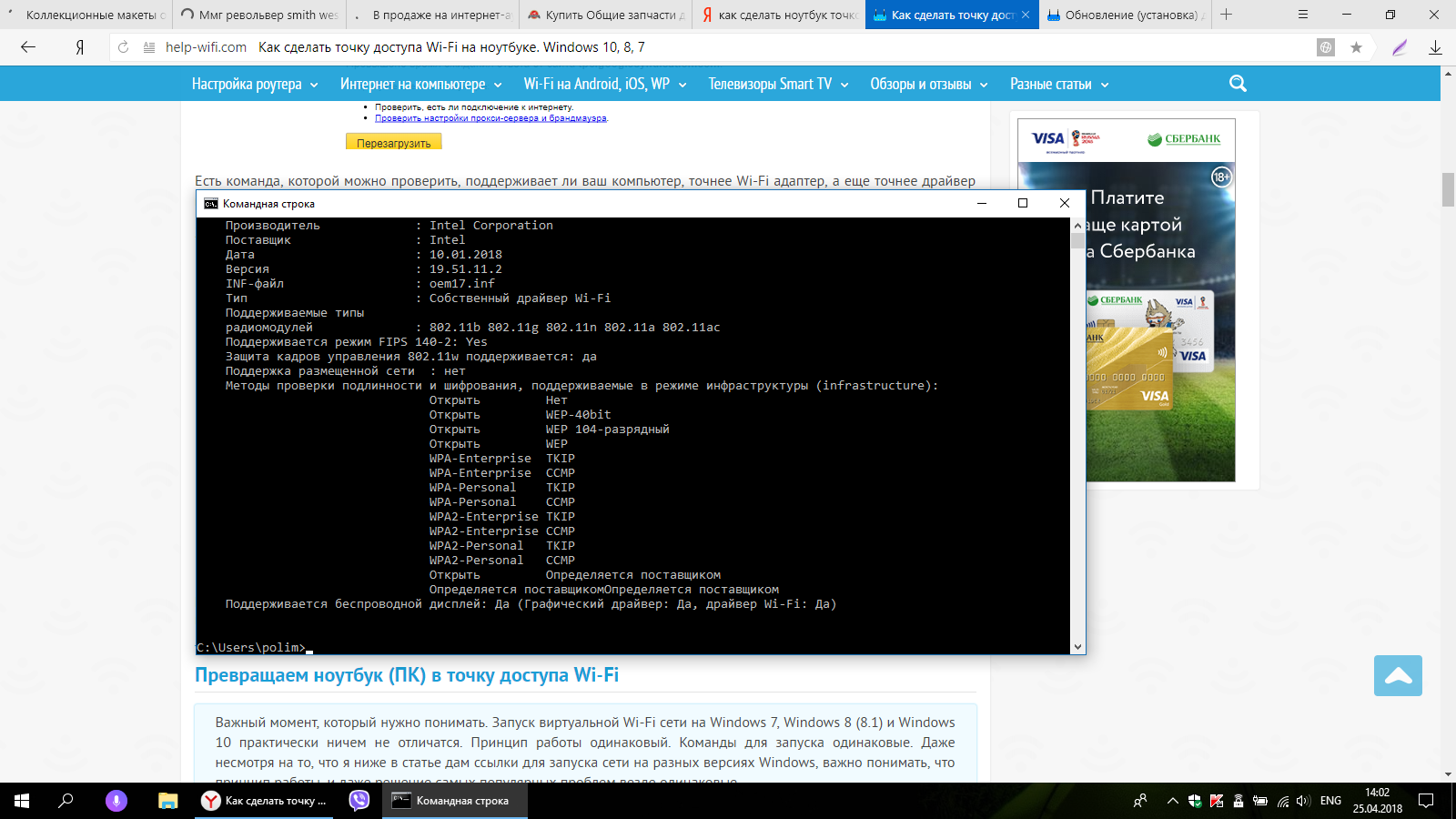Expand the Обзоры и отзывы menu
Screen dimensions: 1456x819
point(929,84)
